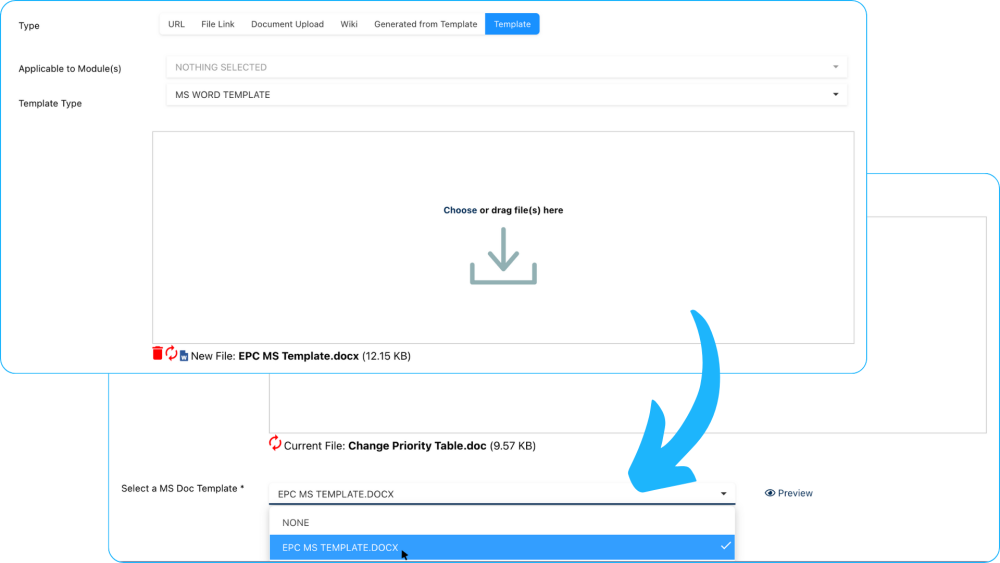
Task: Switch to Document Upload type
Action: coord(287,24)
